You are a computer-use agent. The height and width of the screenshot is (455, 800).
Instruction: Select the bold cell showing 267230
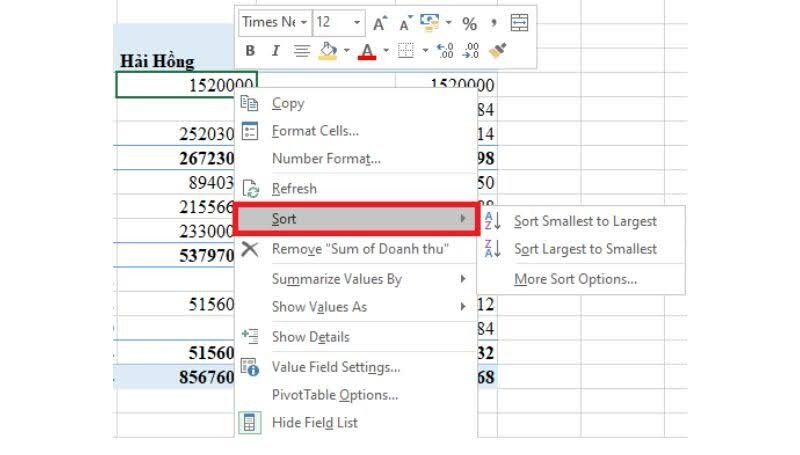pyautogui.click(x=175, y=158)
